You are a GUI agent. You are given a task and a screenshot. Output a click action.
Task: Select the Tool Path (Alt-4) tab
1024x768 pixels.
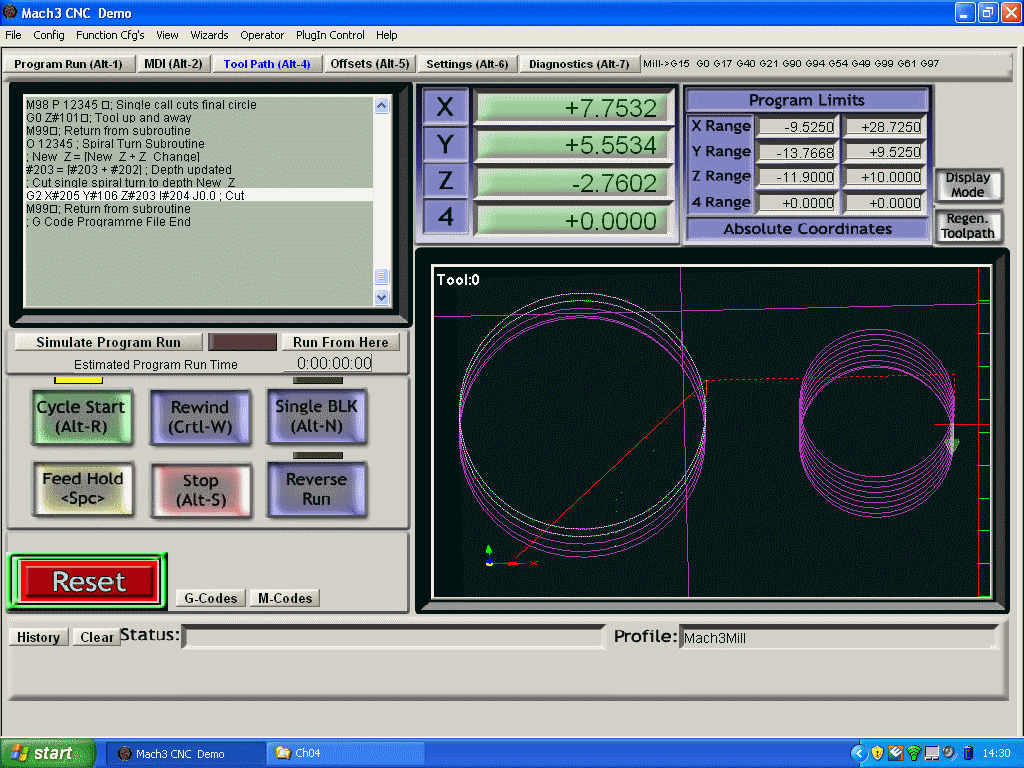267,64
